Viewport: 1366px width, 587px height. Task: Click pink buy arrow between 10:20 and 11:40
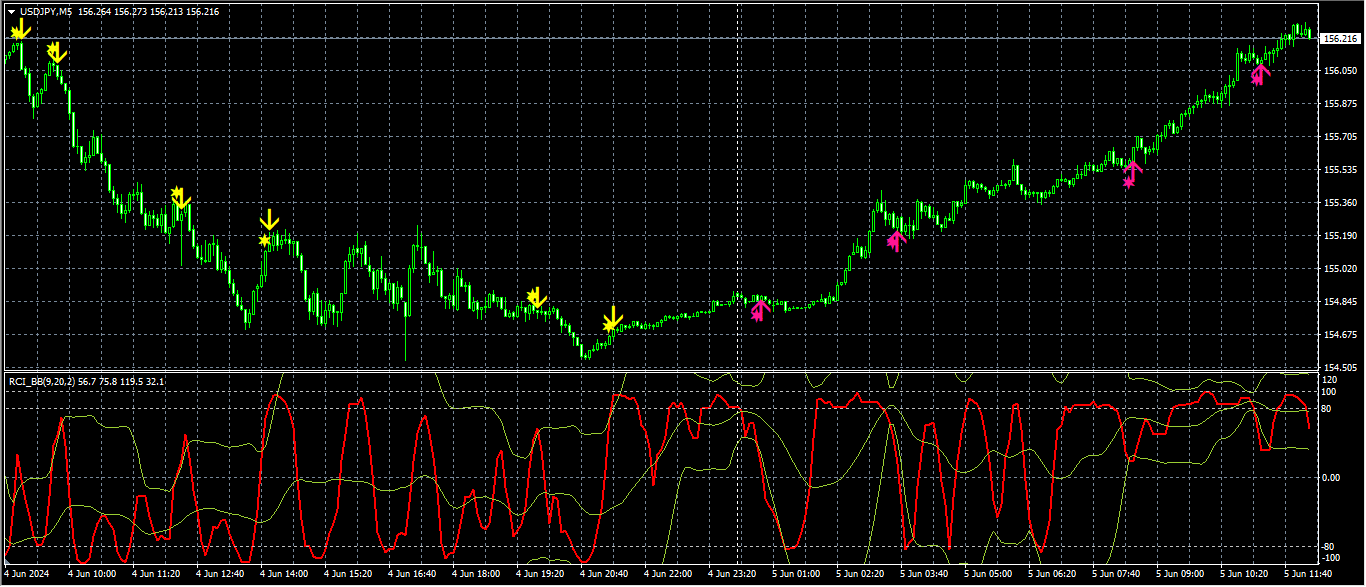coord(1260,74)
